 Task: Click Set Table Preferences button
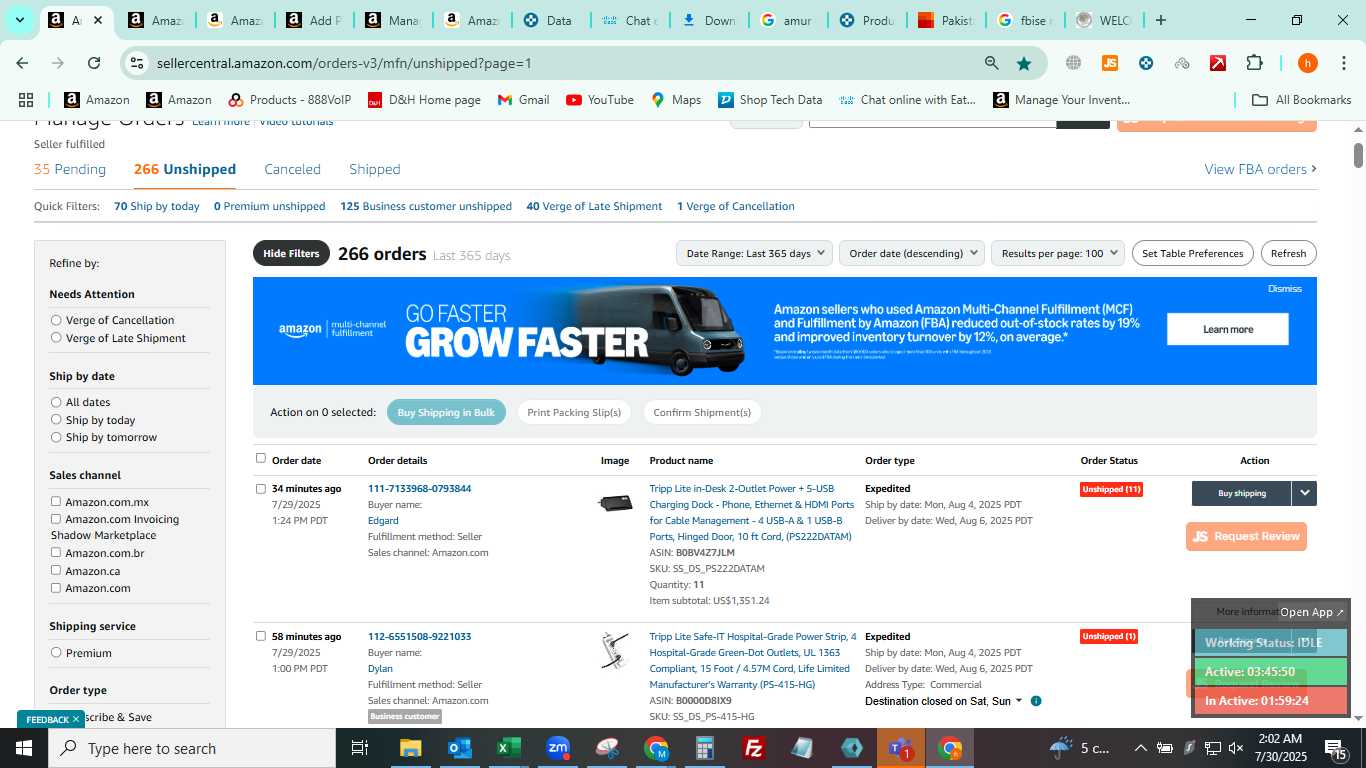pos(1192,253)
